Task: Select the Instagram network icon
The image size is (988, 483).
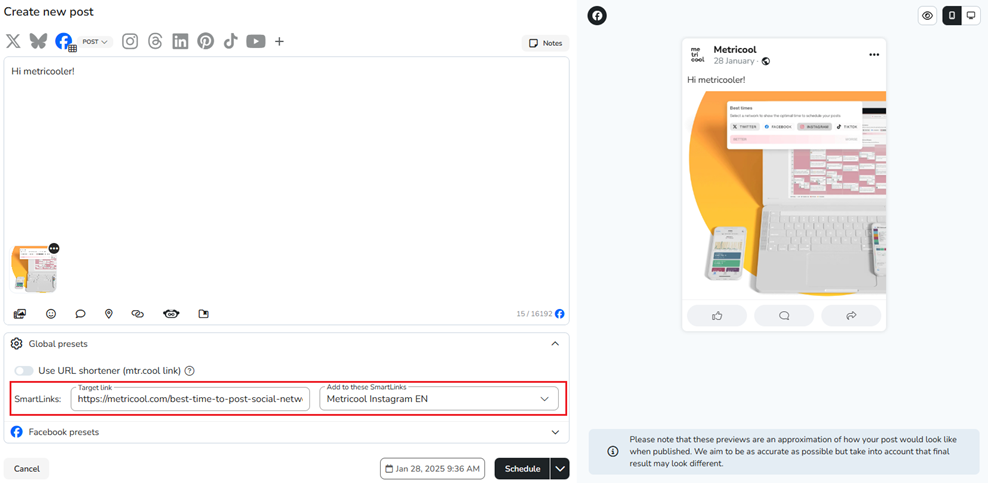Action: 130,41
